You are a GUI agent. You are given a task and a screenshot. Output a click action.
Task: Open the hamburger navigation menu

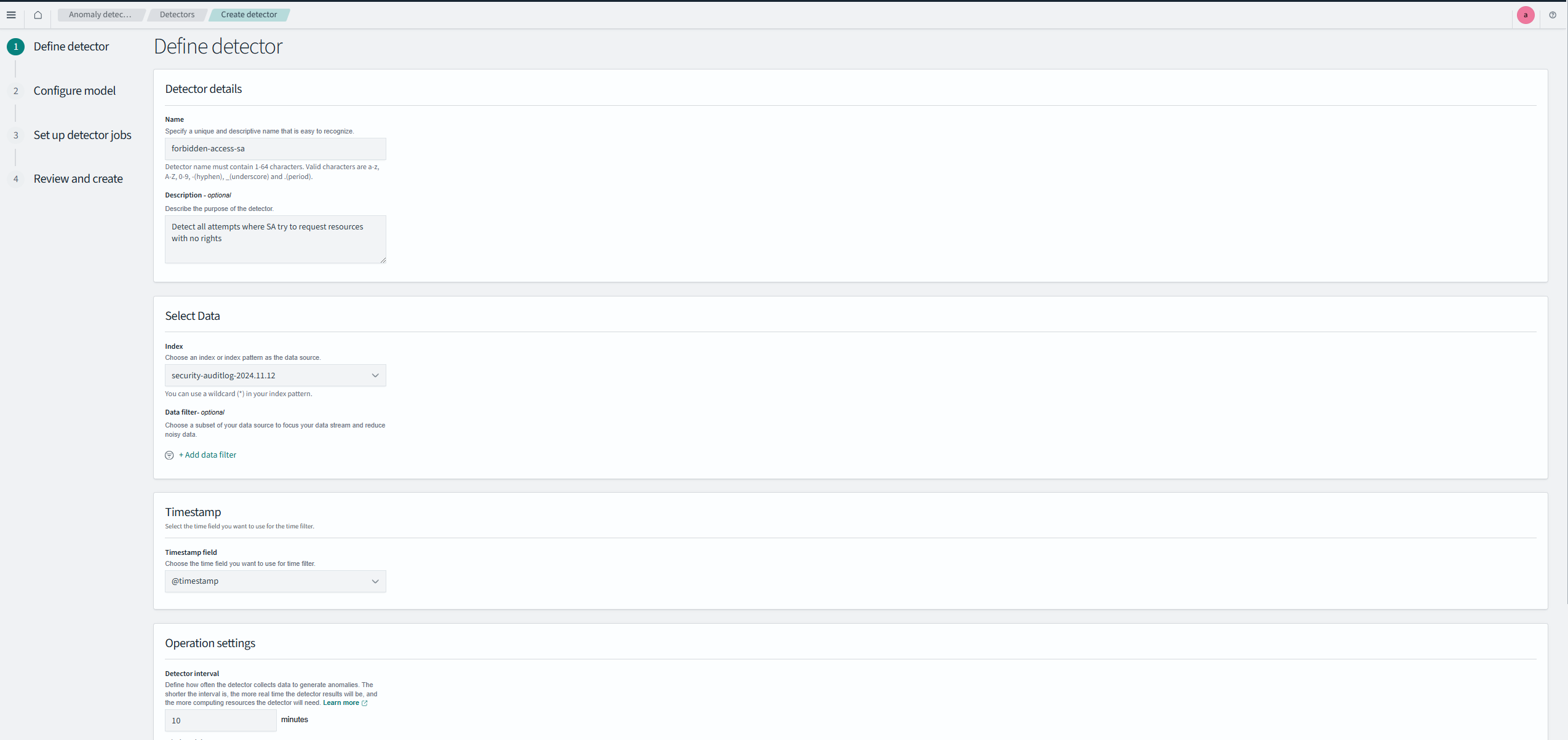(11, 15)
